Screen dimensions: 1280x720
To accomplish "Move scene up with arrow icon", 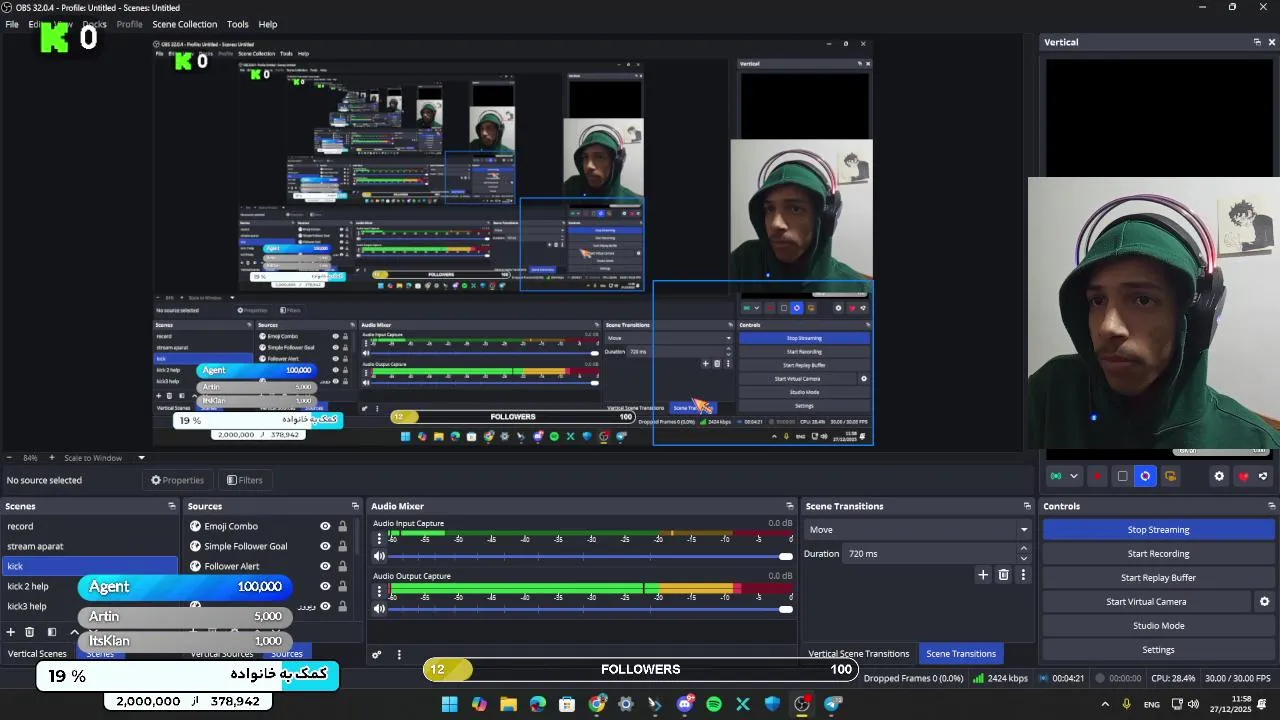I will [74, 632].
